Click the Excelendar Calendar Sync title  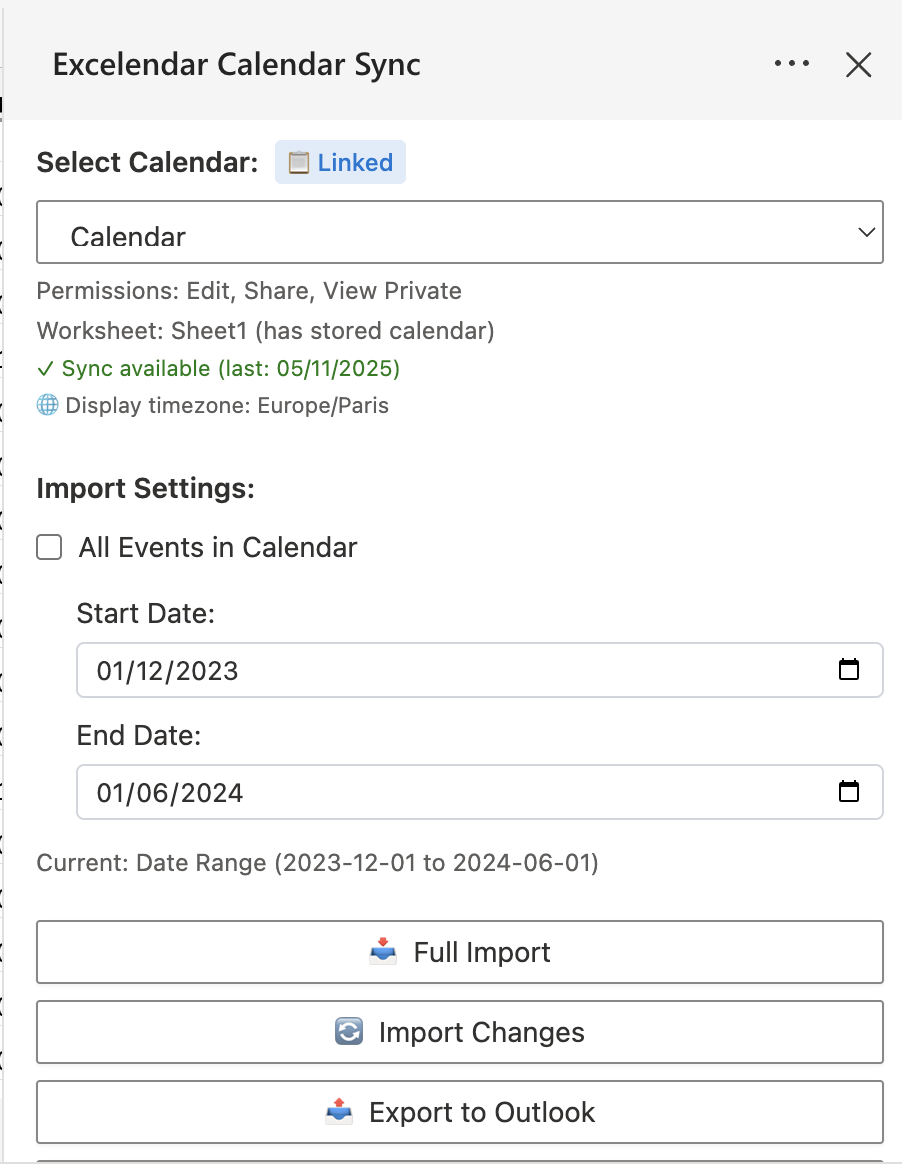pos(237,64)
